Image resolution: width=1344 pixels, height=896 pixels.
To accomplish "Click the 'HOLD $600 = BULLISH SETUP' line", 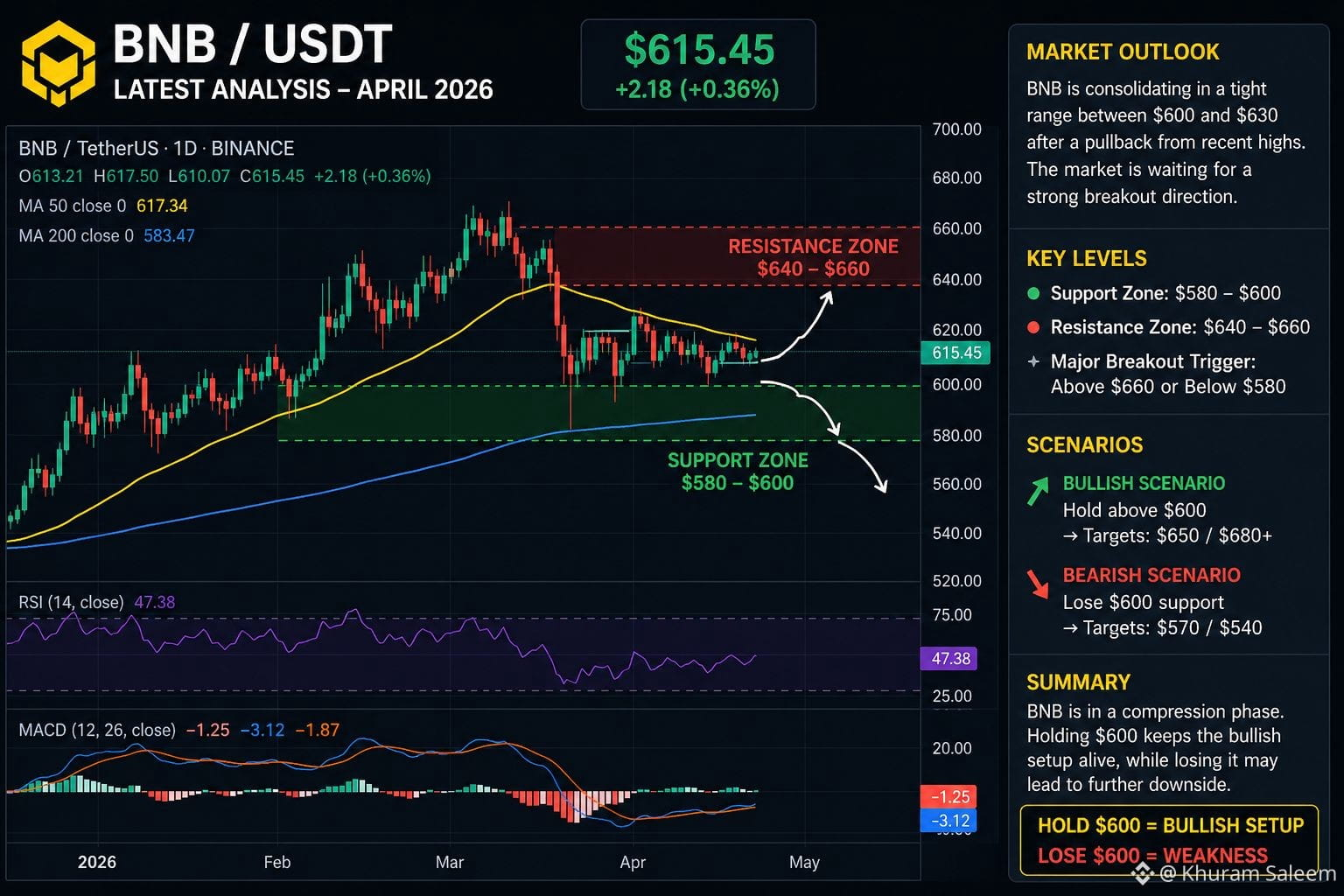I will pos(1171,825).
